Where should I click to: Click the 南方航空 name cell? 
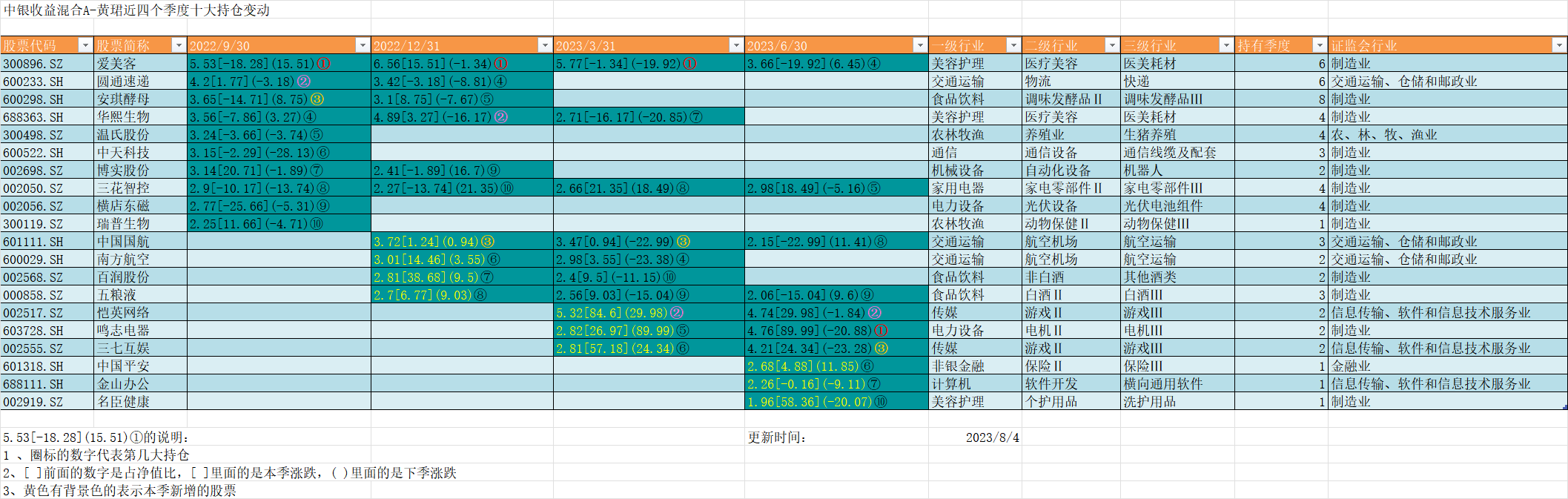tap(140, 260)
